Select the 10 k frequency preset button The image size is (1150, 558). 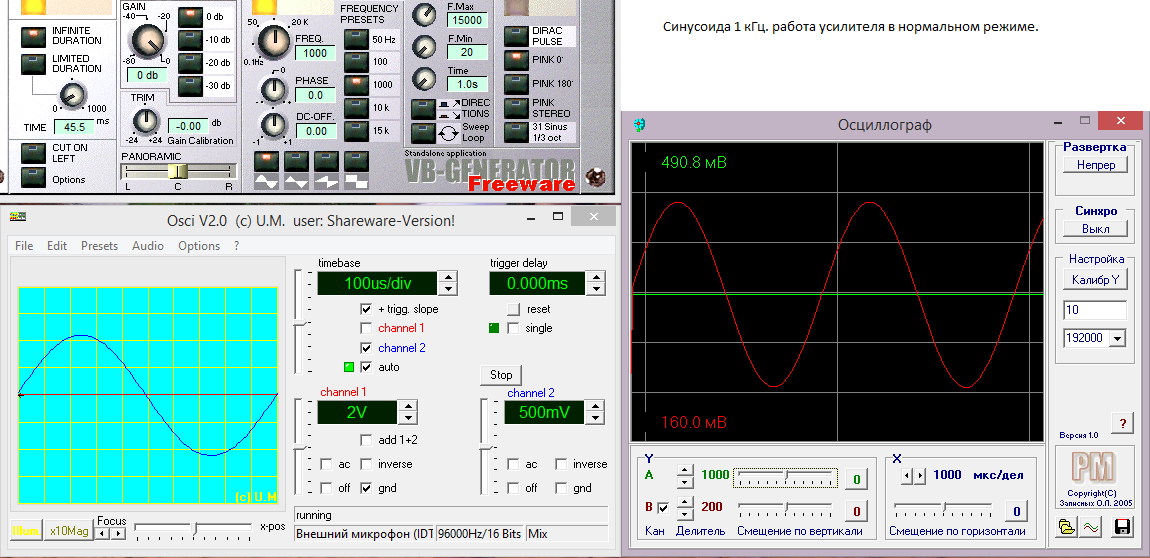coord(355,107)
